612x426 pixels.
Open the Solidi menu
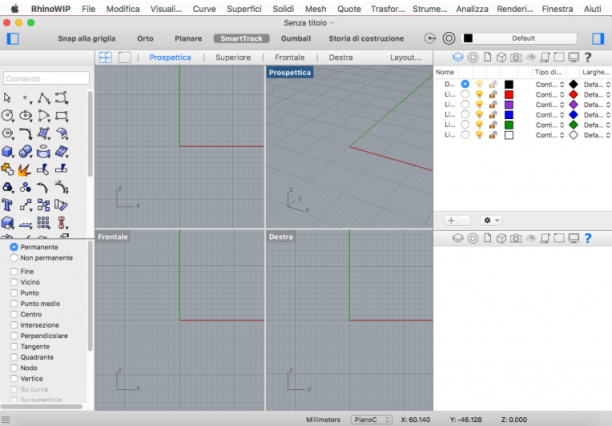(283, 9)
